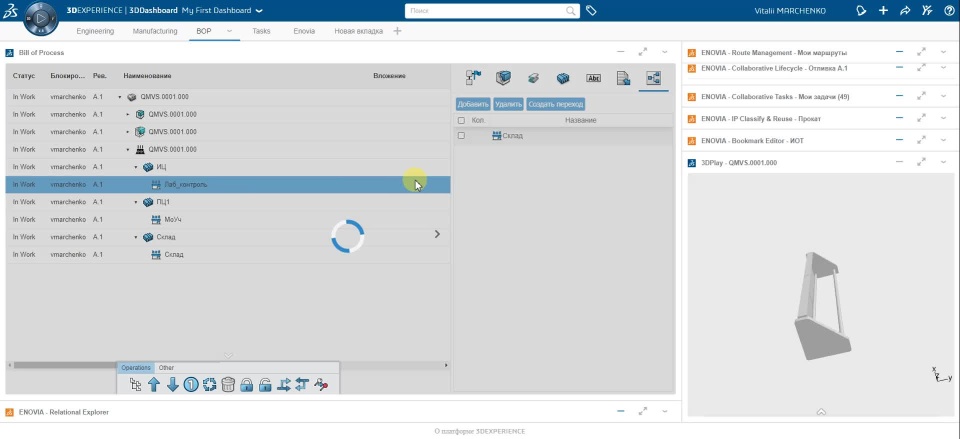Click the blue cube product icon in the right panel
This screenshot has height=439, width=960.
pyautogui.click(x=503, y=78)
